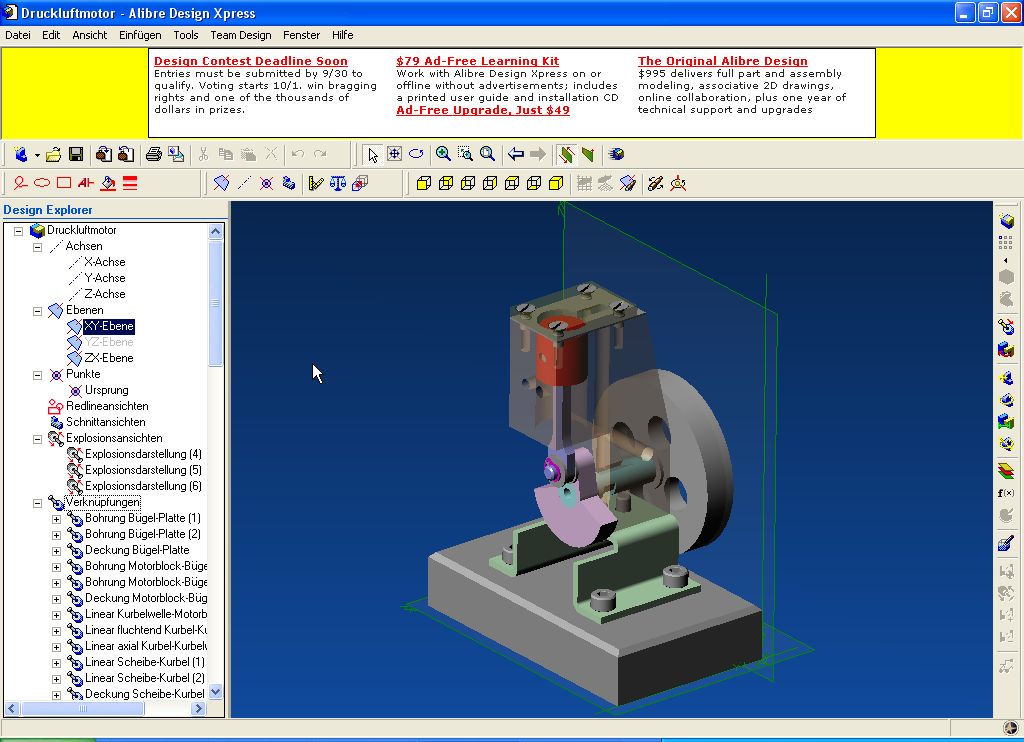Collapse the Achsen tree node
The image size is (1024, 742).
pyautogui.click(x=37, y=247)
